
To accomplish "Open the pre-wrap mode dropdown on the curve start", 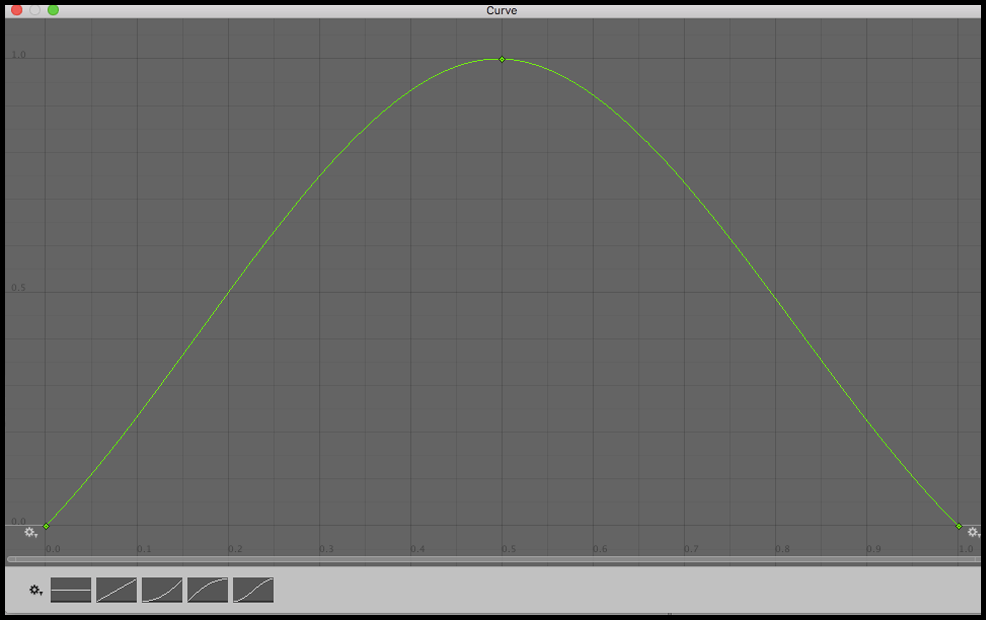I will click(x=30, y=532).
